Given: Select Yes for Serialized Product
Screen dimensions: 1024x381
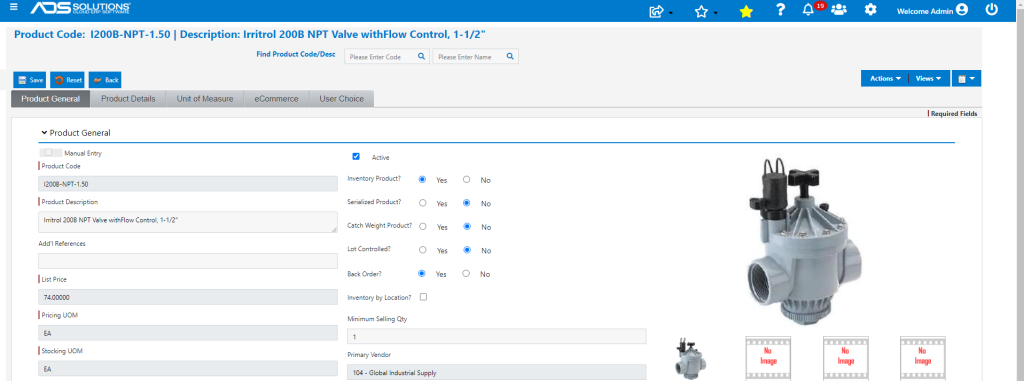Looking at the screenshot, I should click(423, 203).
